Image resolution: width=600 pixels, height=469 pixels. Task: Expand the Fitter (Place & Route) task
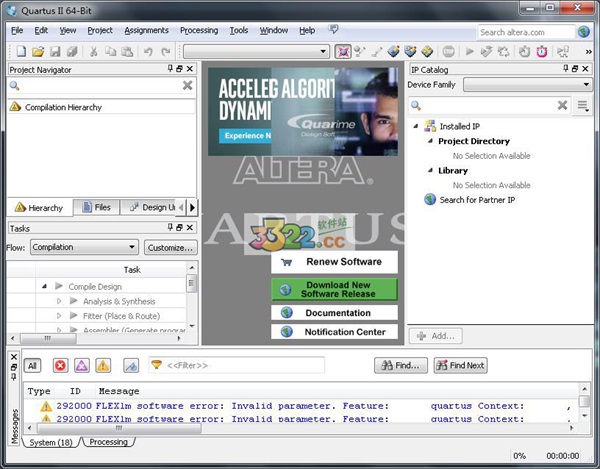point(59,316)
